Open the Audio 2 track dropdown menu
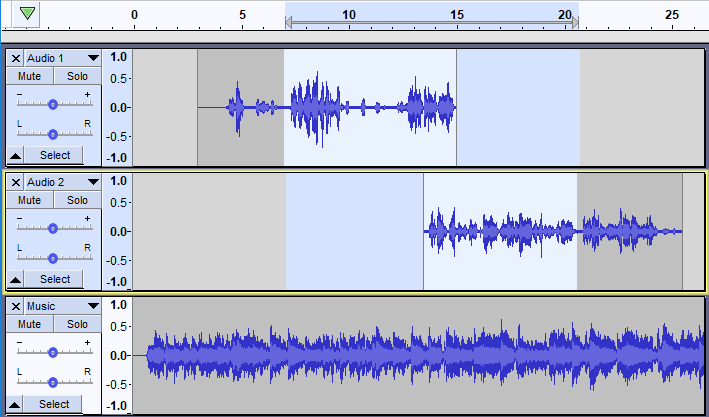709x417 pixels. 93,182
